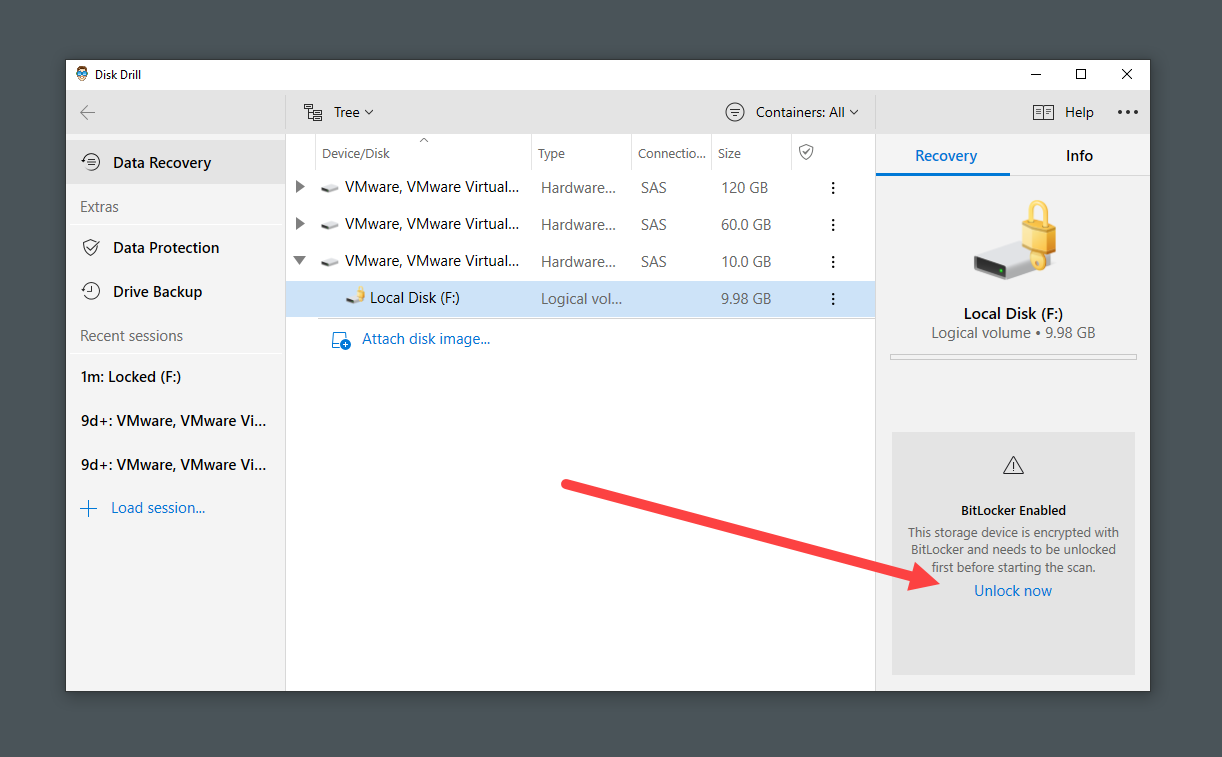Image resolution: width=1222 pixels, height=757 pixels.
Task: Click SAS connection for the 60.0 GB disk
Action: pyautogui.click(x=653, y=224)
